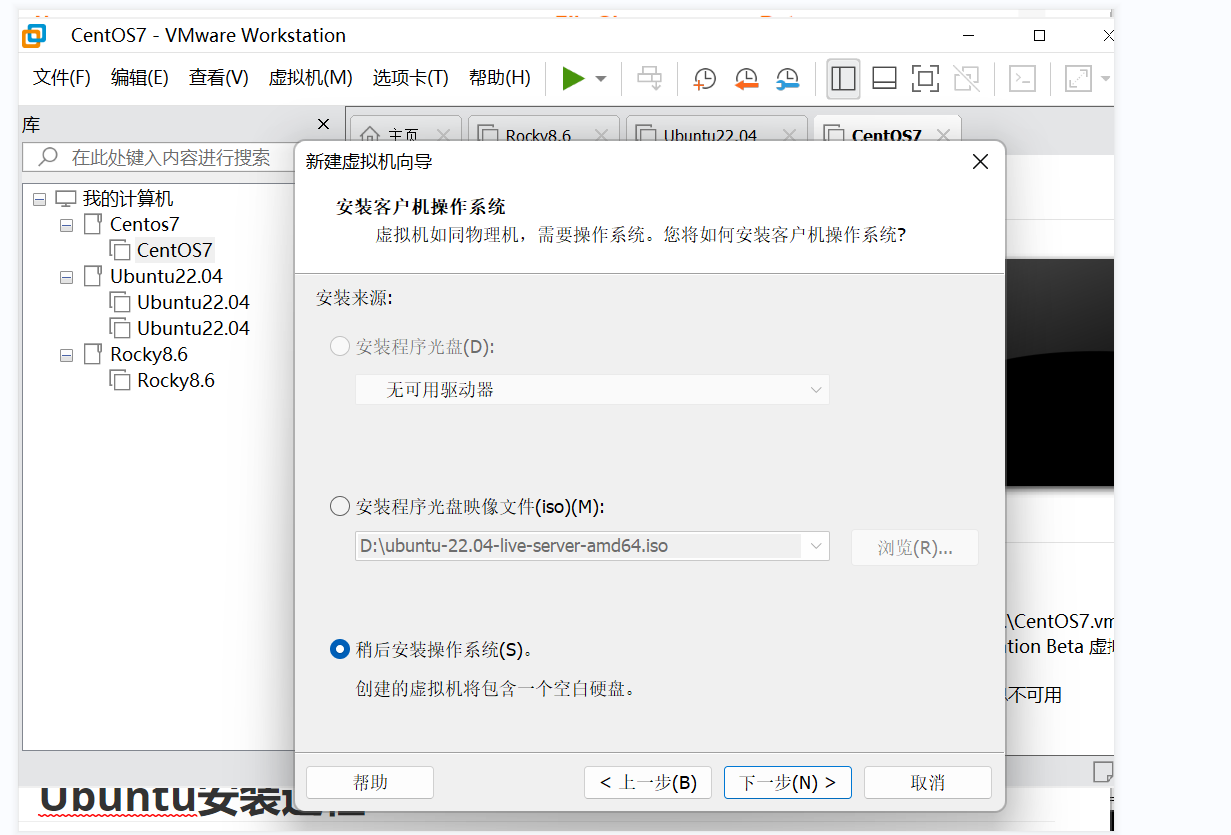Collapse the 我的计算机 tree node

click(39, 199)
